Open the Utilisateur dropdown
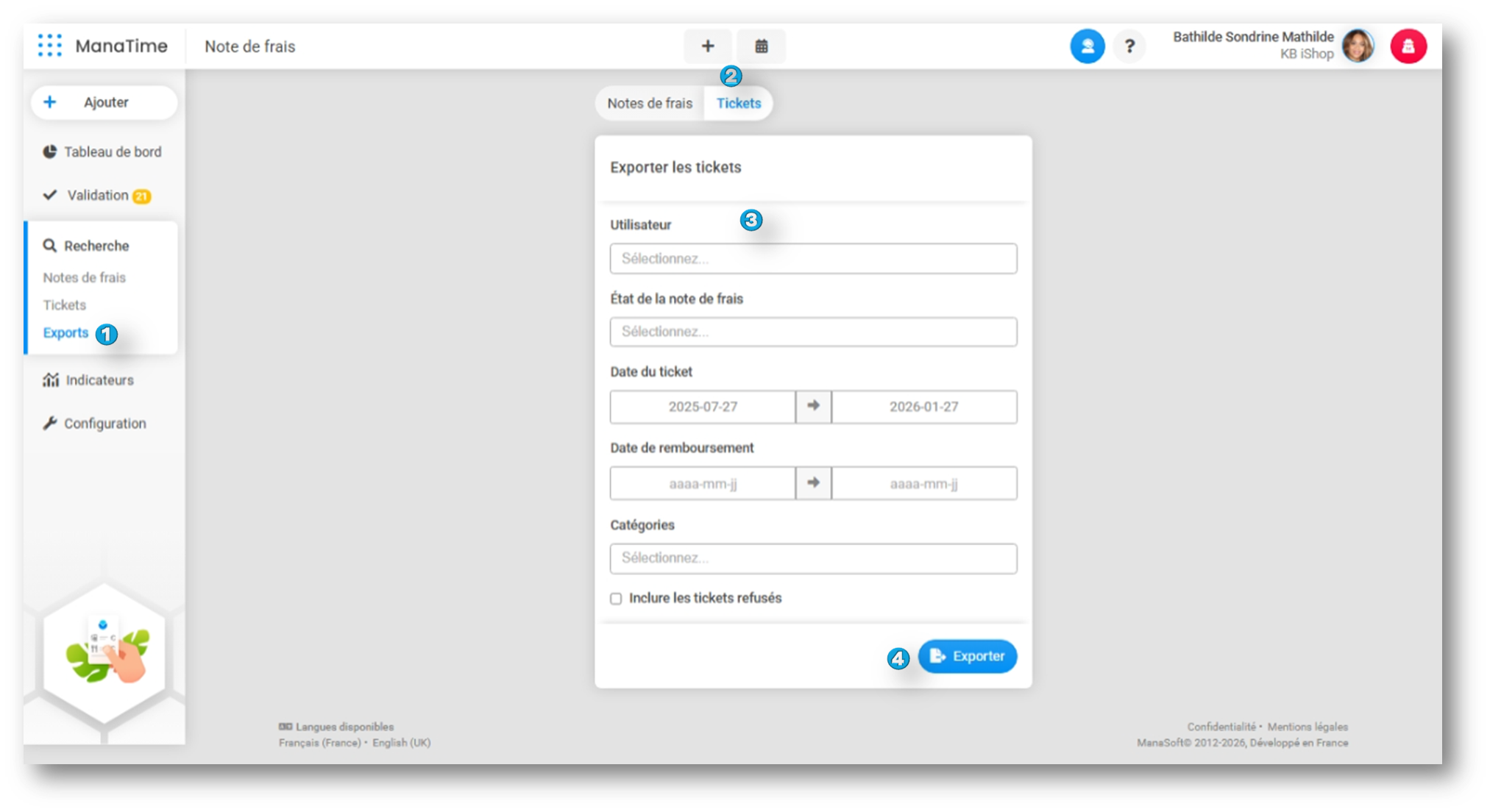This screenshot has width=1490, height=812. tap(813, 259)
